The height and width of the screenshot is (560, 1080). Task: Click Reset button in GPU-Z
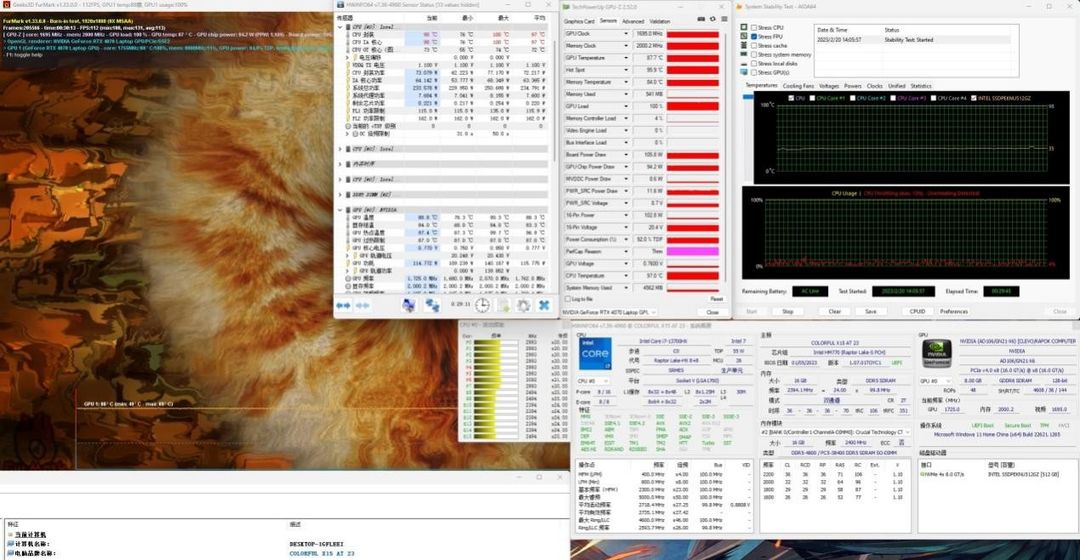coord(716,299)
